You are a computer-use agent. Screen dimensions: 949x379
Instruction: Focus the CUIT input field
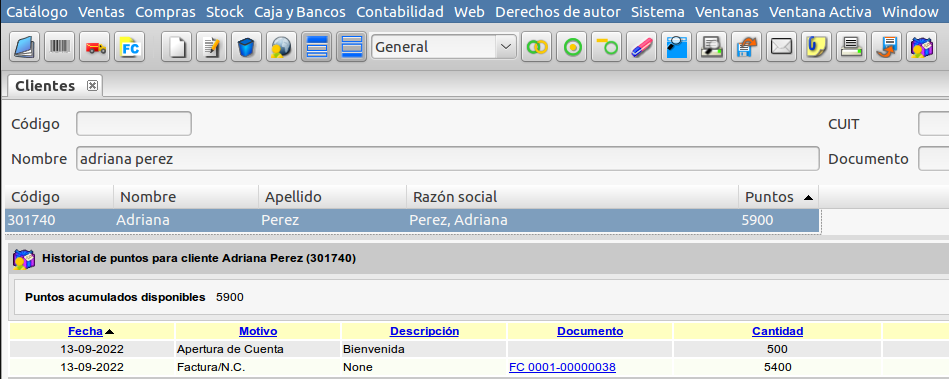click(934, 124)
